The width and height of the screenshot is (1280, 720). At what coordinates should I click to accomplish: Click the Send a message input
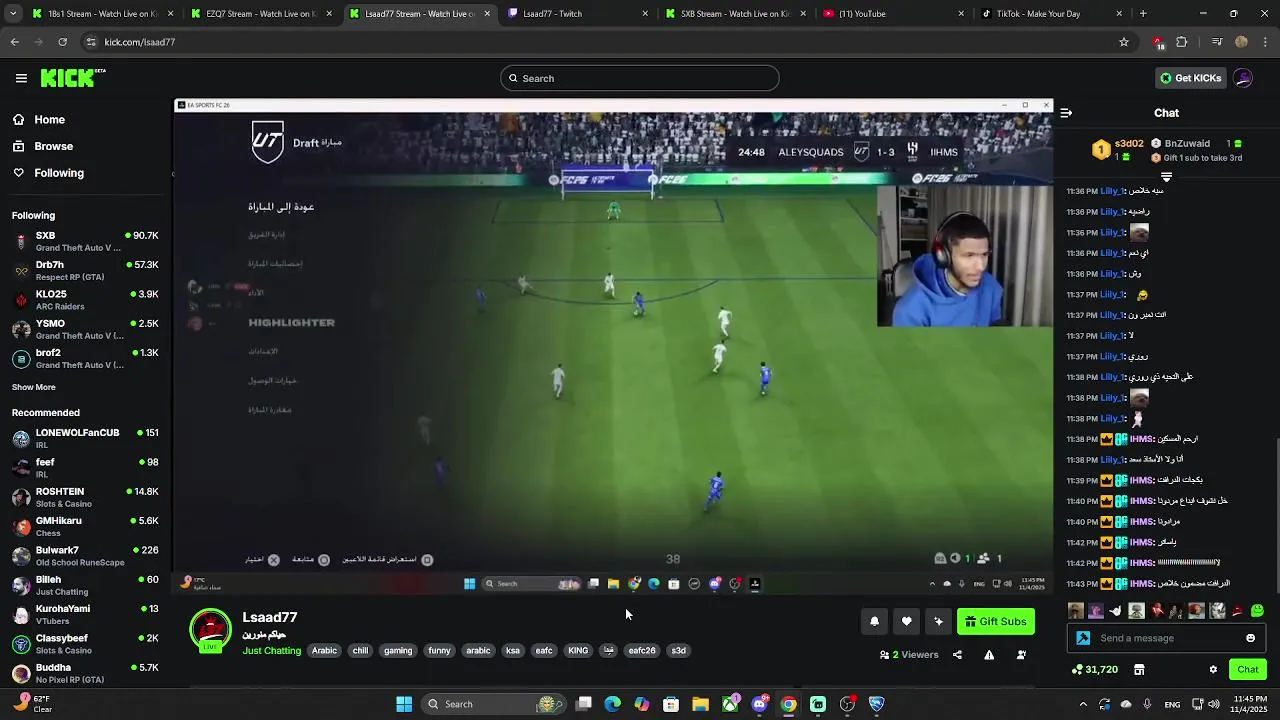point(1168,638)
